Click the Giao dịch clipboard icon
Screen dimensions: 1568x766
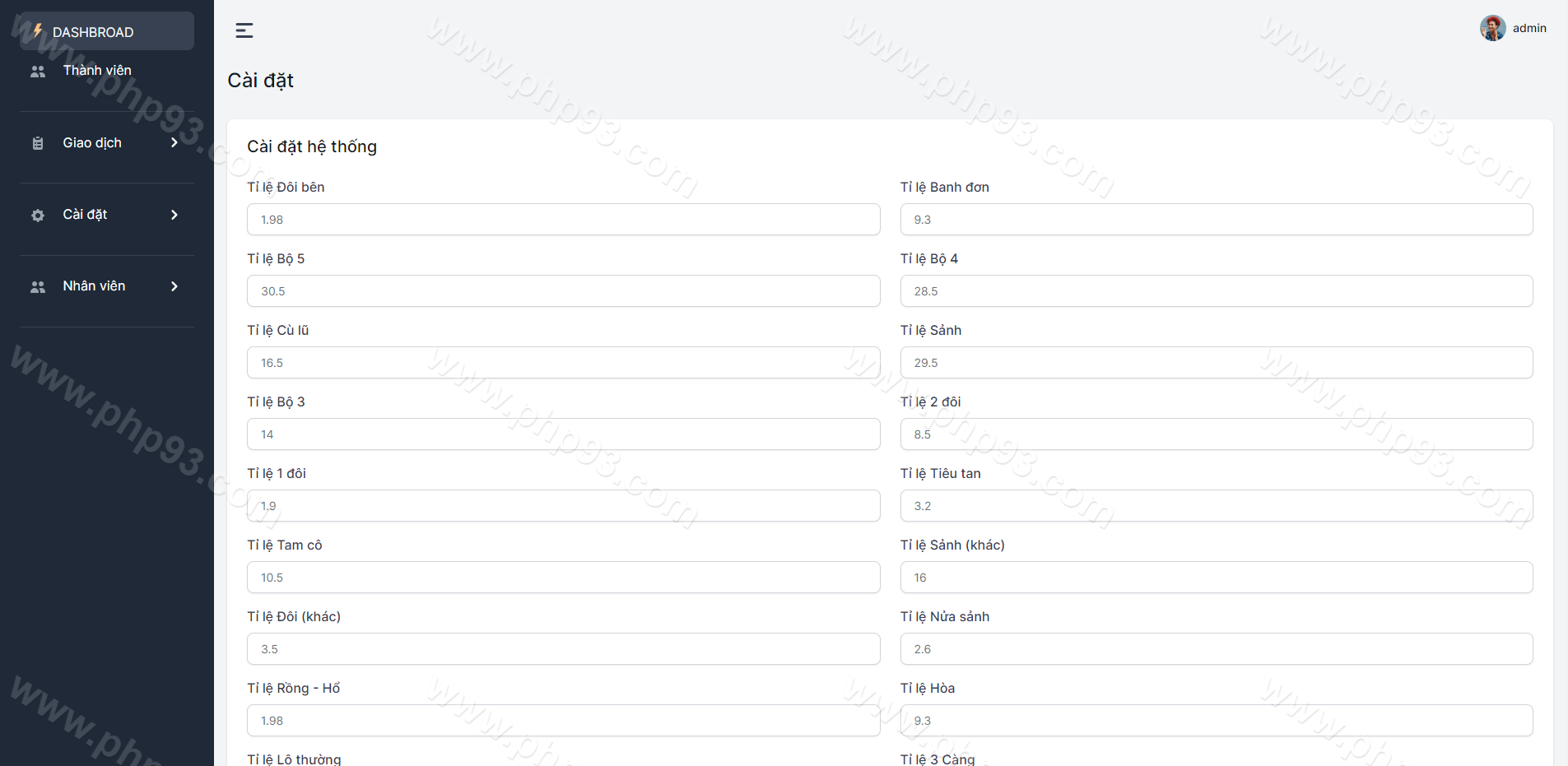coord(38,143)
